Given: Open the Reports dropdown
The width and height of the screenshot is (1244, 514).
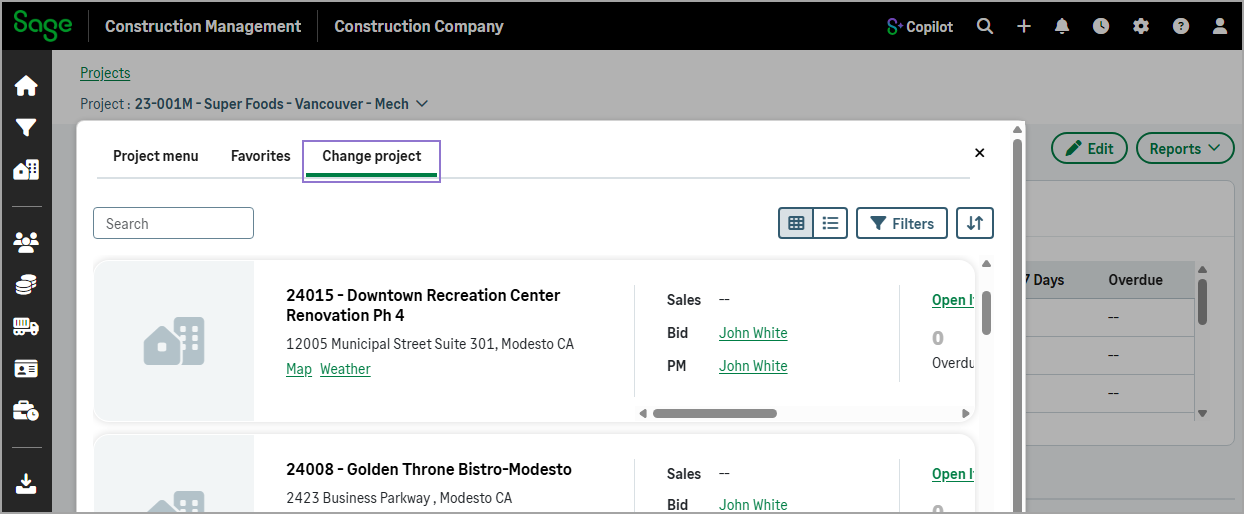Looking at the screenshot, I should coord(1185,148).
